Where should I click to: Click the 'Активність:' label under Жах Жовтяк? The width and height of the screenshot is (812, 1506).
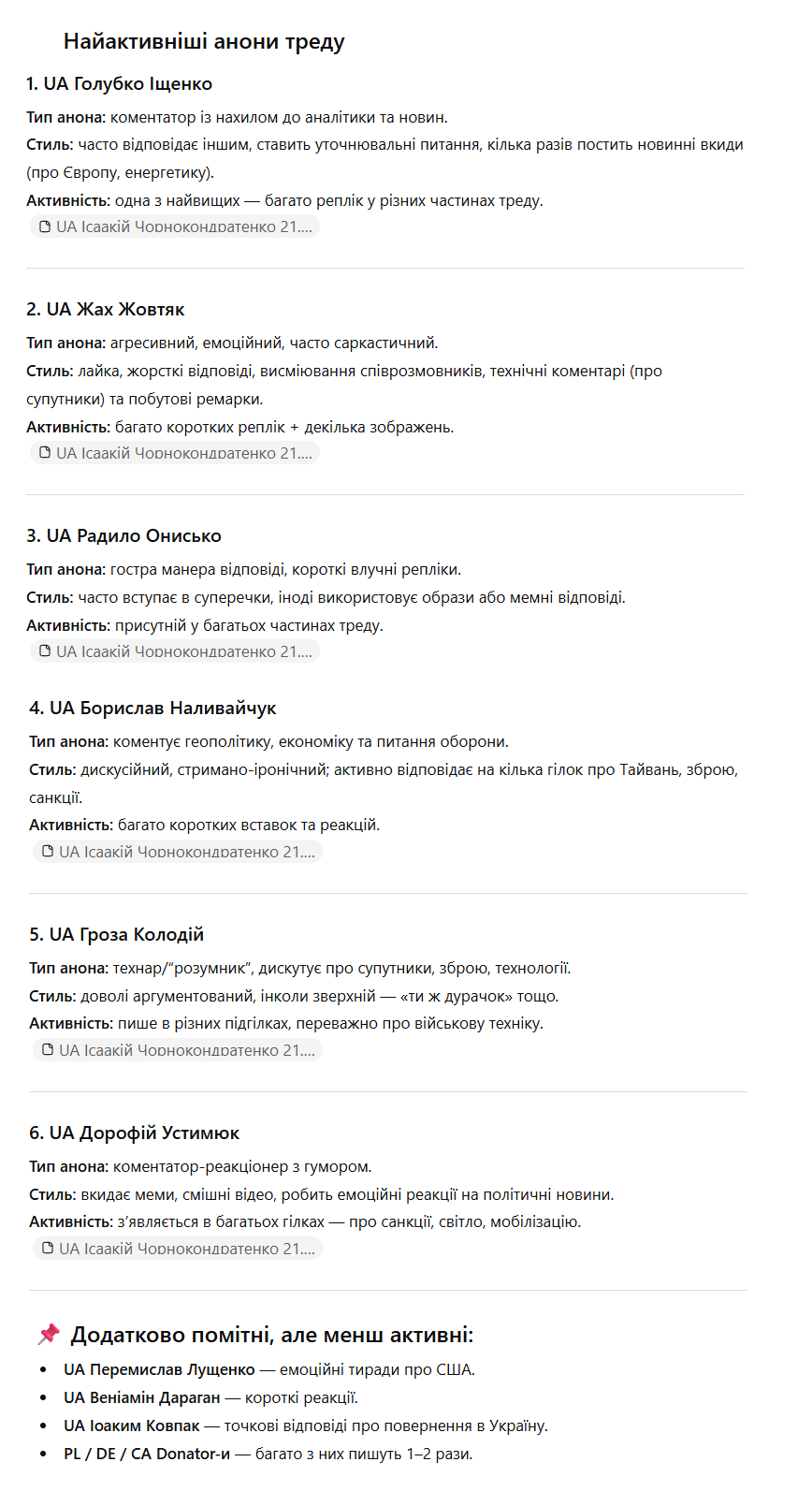tap(68, 428)
